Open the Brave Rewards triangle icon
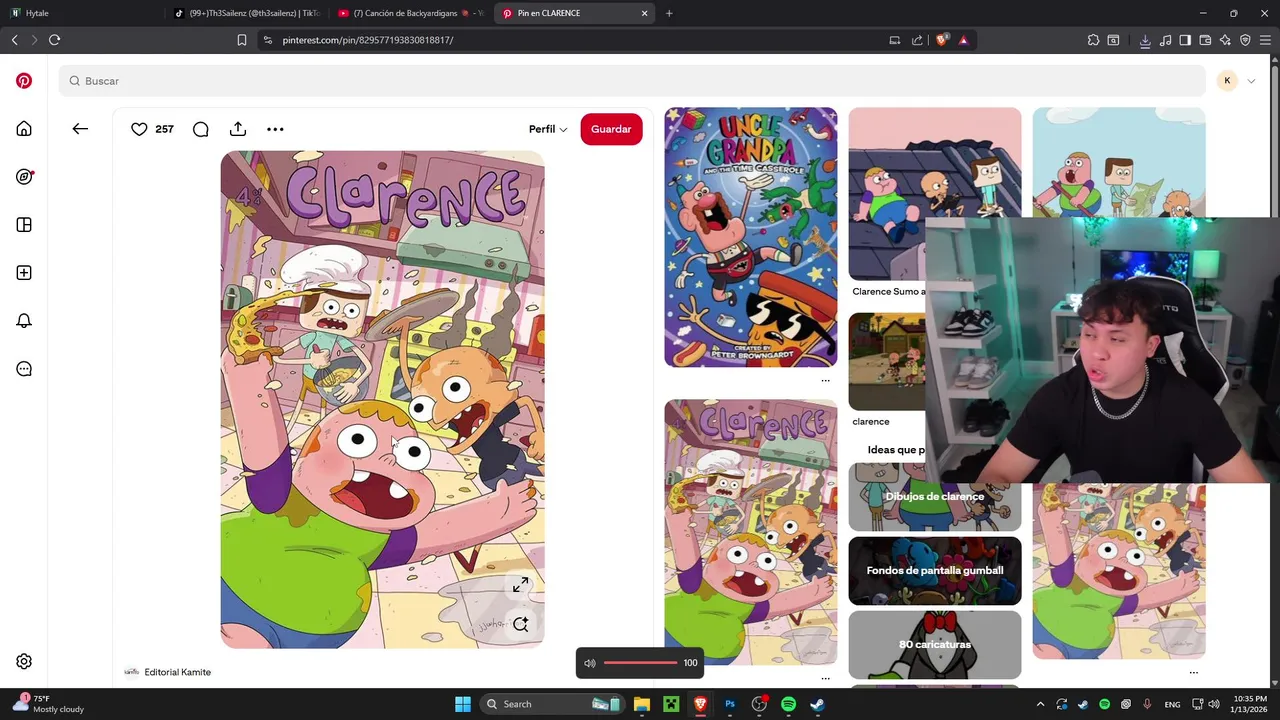This screenshot has height=720, width=1280. pyautogui.click(x=963, y=40)
